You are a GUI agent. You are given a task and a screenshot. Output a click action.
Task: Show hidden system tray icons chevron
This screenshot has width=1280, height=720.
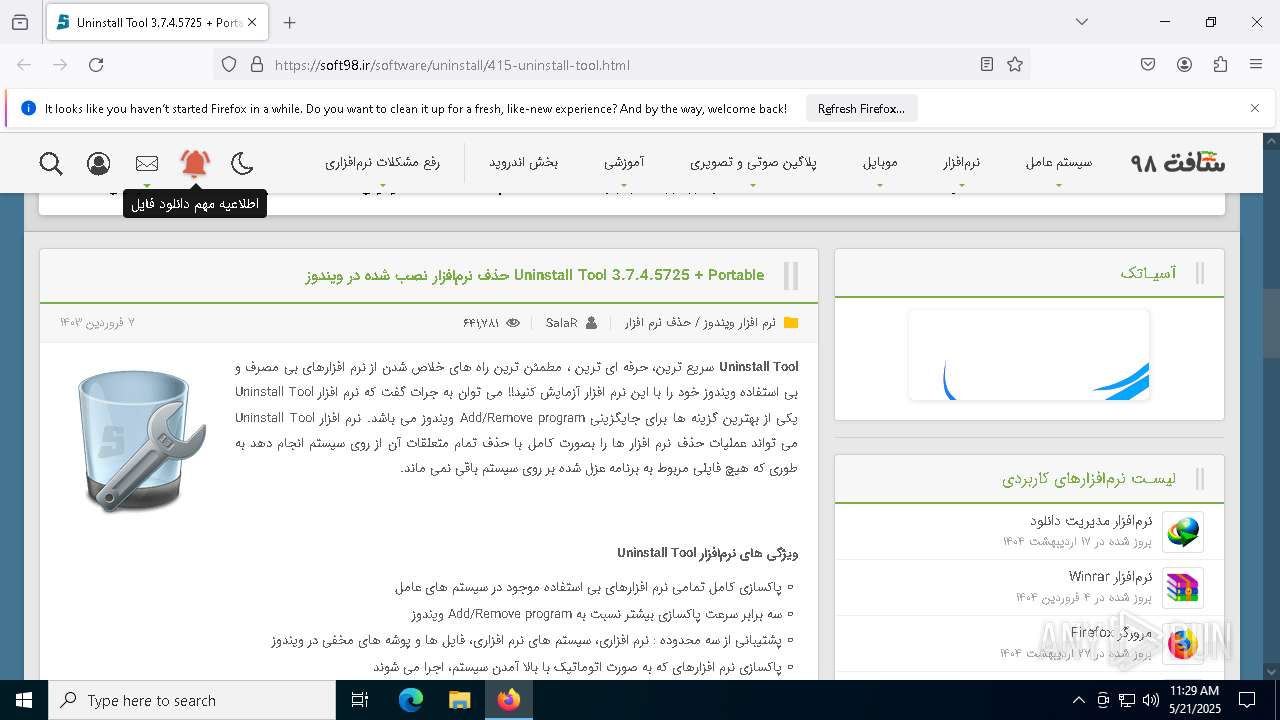point(1078,700)
